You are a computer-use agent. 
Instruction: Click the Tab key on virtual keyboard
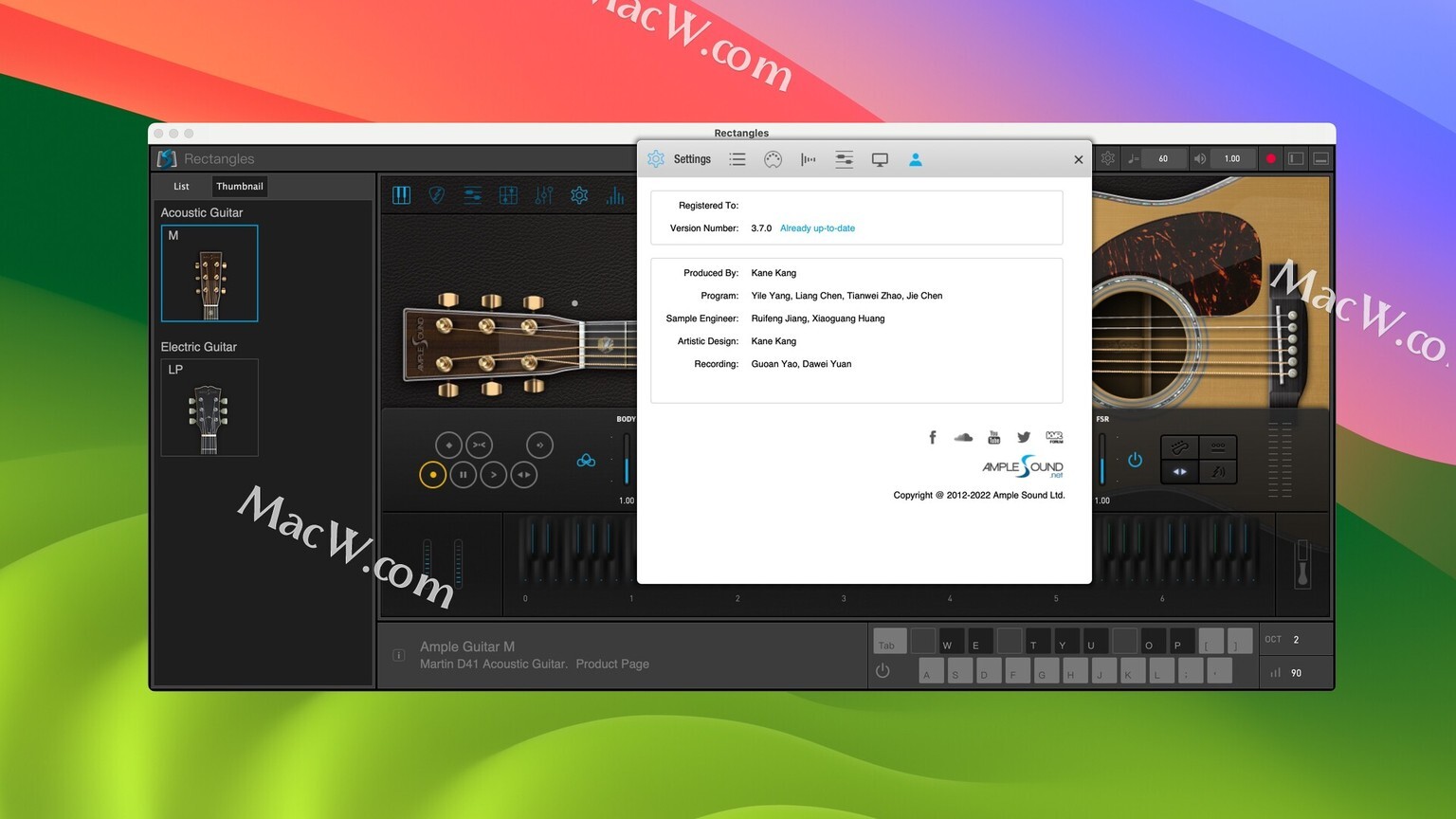[x=890, y=641]
